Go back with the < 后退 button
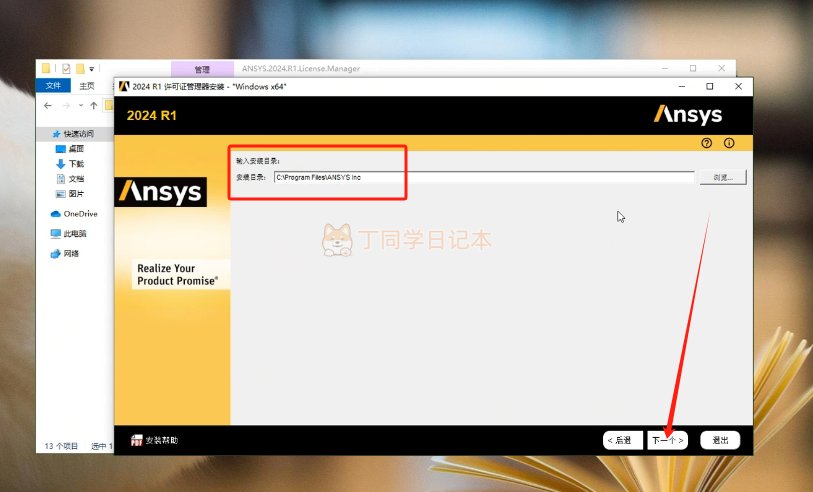This screenshot has height=492, width=813. [623, 440]
